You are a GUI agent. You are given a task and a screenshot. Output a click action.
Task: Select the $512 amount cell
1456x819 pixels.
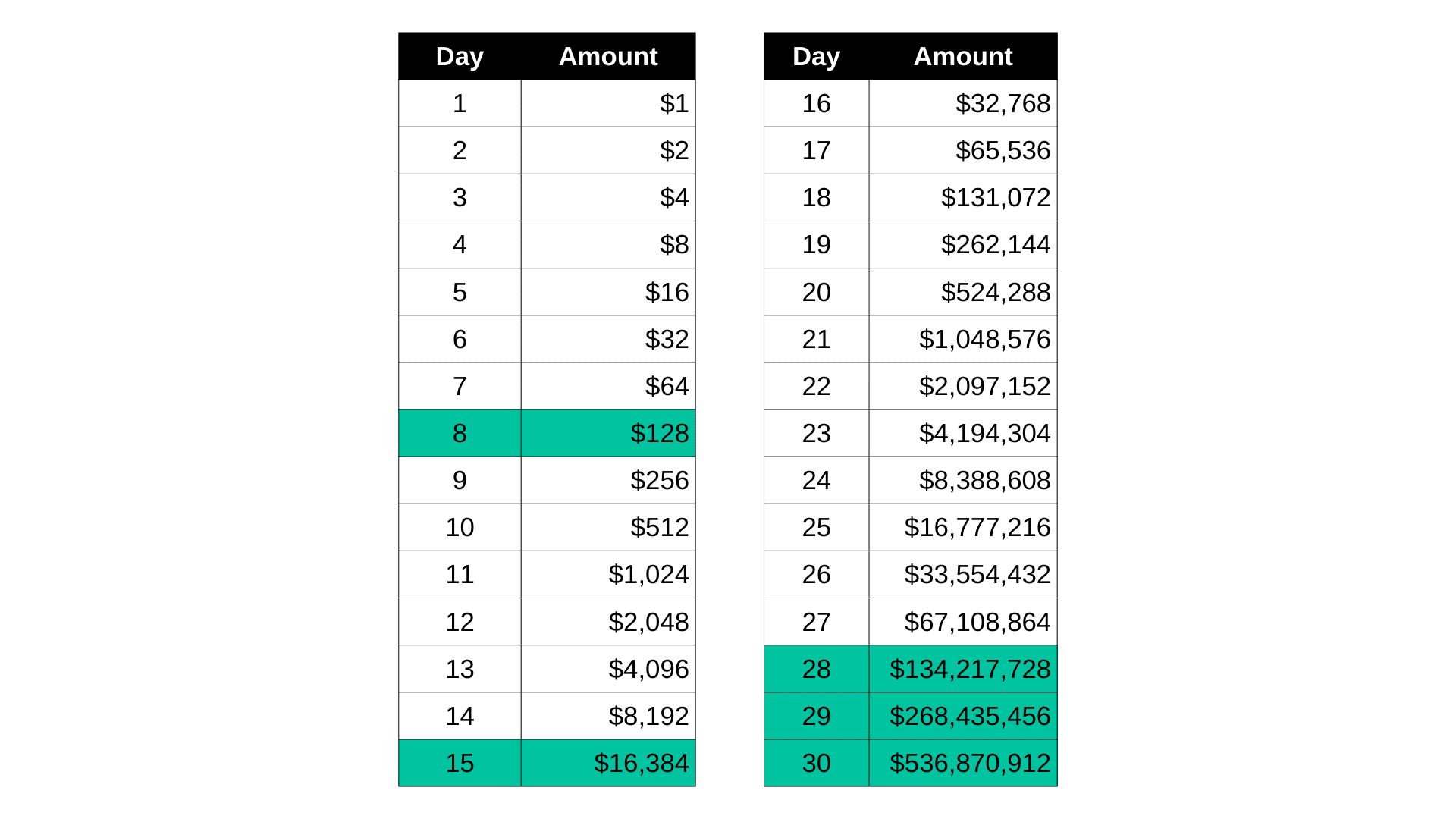click(x=608, y=527)
